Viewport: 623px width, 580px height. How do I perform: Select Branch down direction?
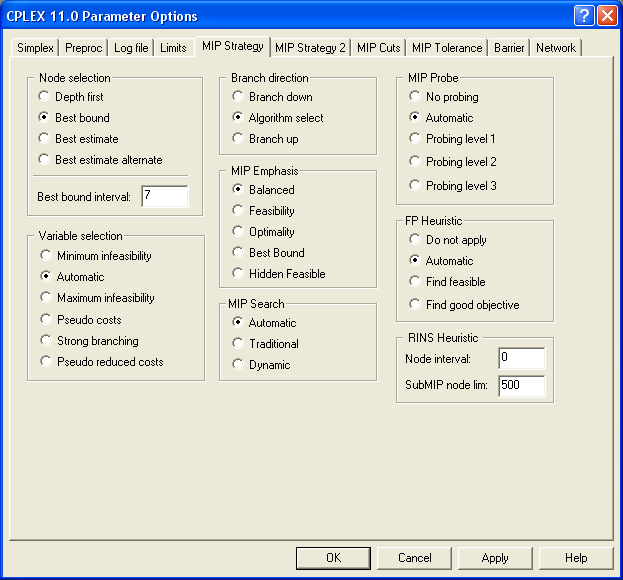(x=273, y=97)
